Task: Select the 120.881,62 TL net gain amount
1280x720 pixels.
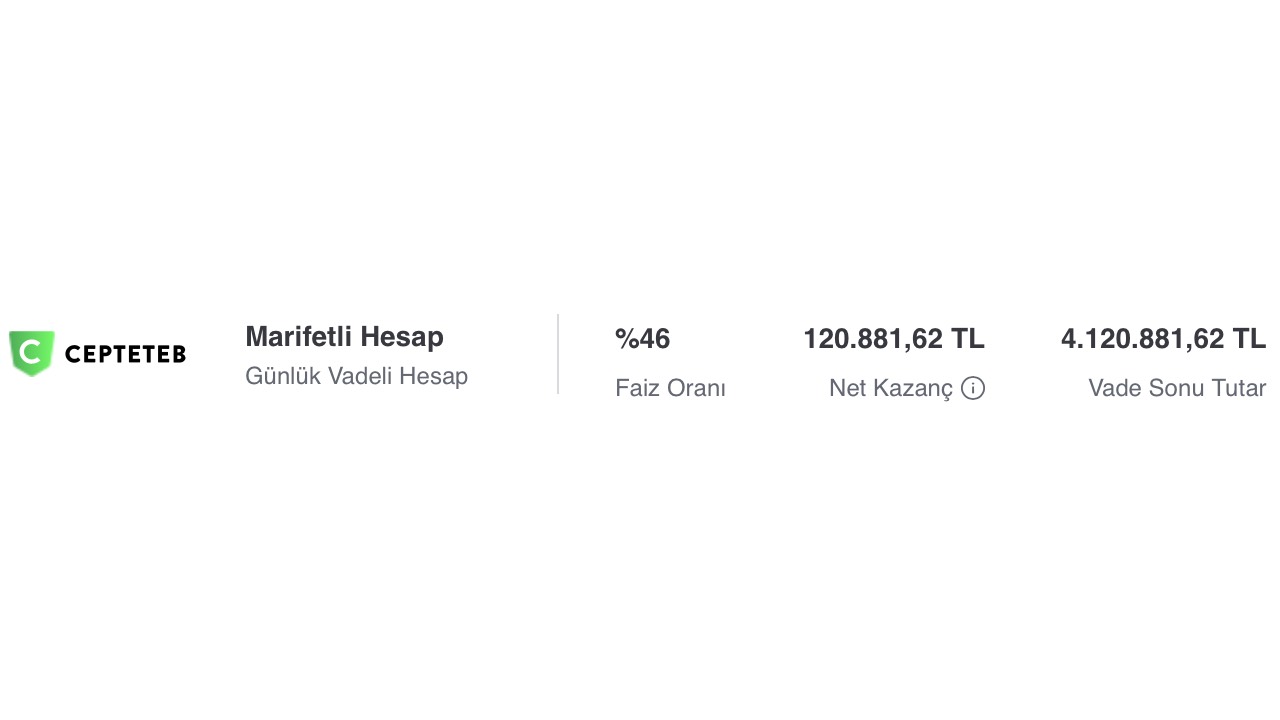Action: pyautogui.click(x=893, y=339)
